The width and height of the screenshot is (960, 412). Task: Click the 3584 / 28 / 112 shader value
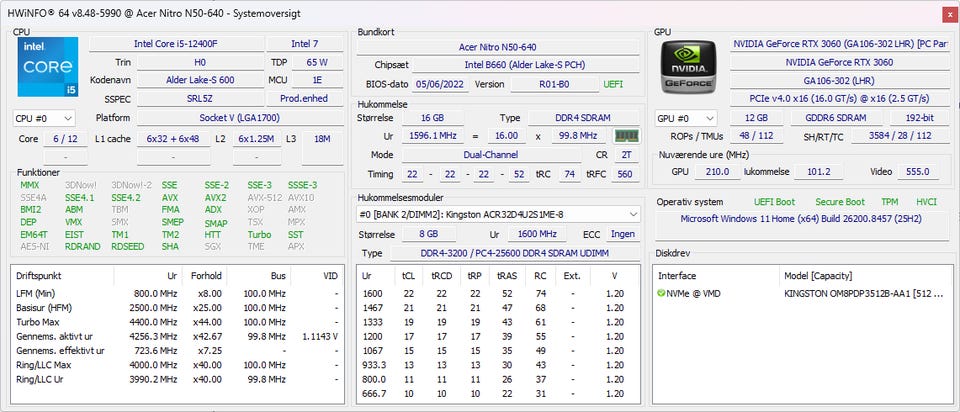tap(900, 136)
